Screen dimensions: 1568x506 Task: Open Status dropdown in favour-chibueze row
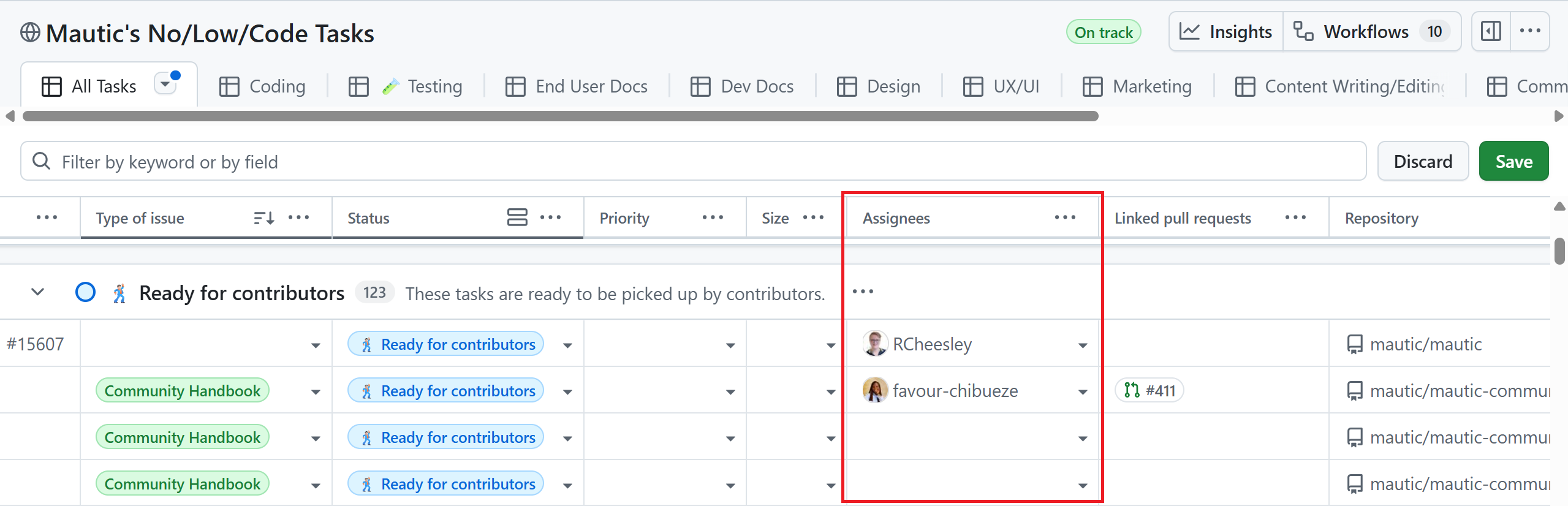point(567,392)
